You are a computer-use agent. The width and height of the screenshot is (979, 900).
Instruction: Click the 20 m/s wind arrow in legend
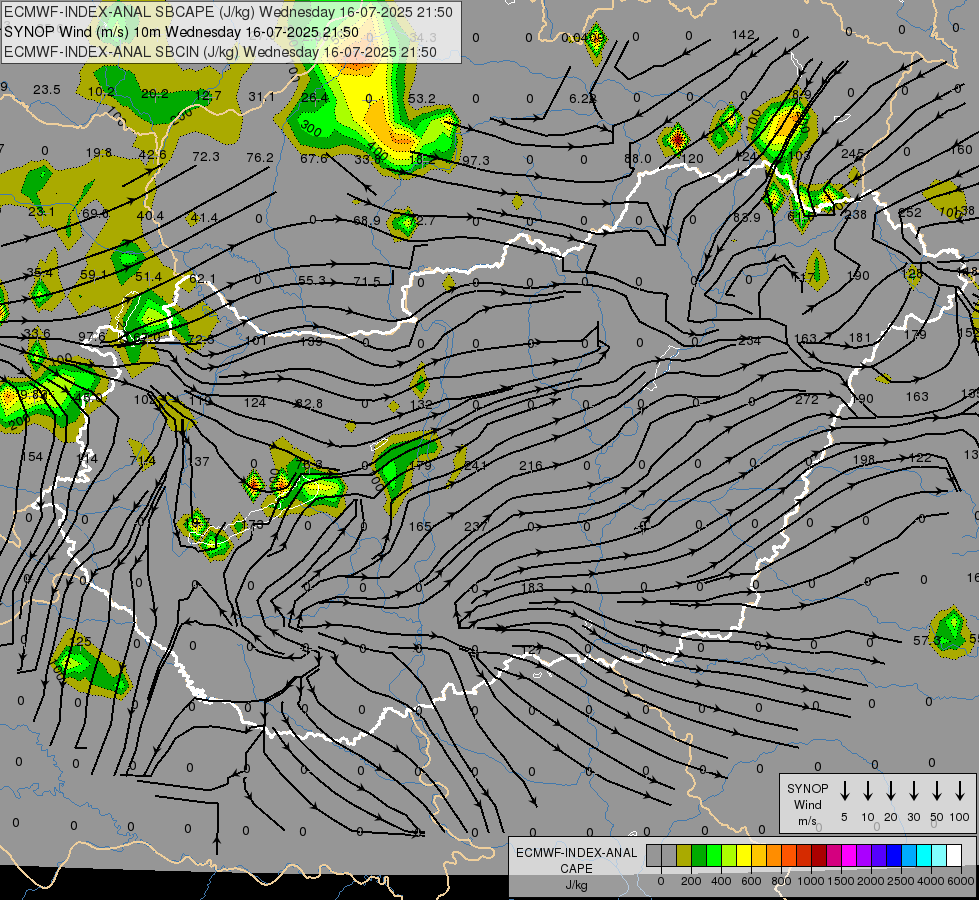pos(891,791)
